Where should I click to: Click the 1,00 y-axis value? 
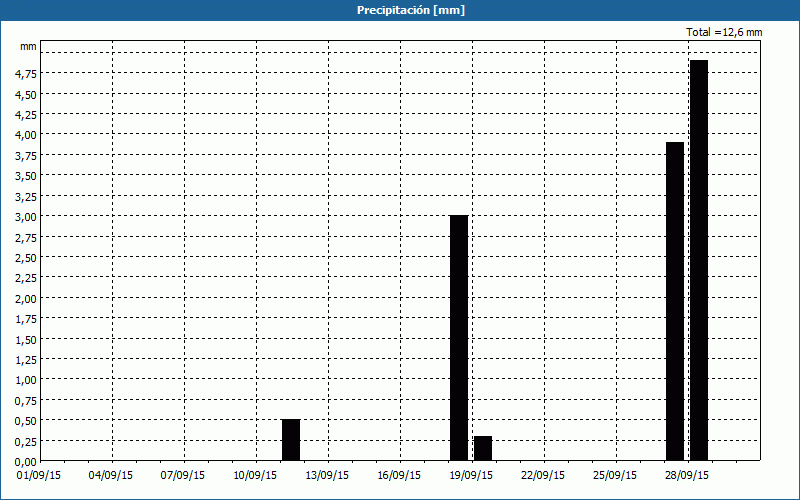pos(26,380)
